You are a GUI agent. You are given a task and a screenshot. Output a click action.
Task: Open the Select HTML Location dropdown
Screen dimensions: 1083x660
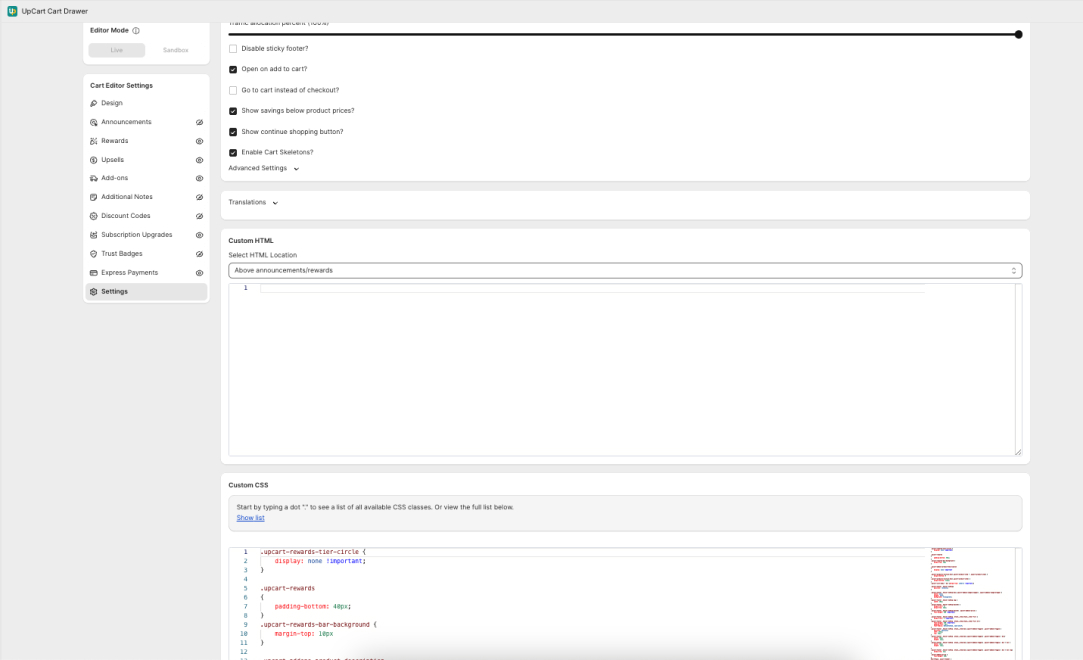tap(624, 270)
